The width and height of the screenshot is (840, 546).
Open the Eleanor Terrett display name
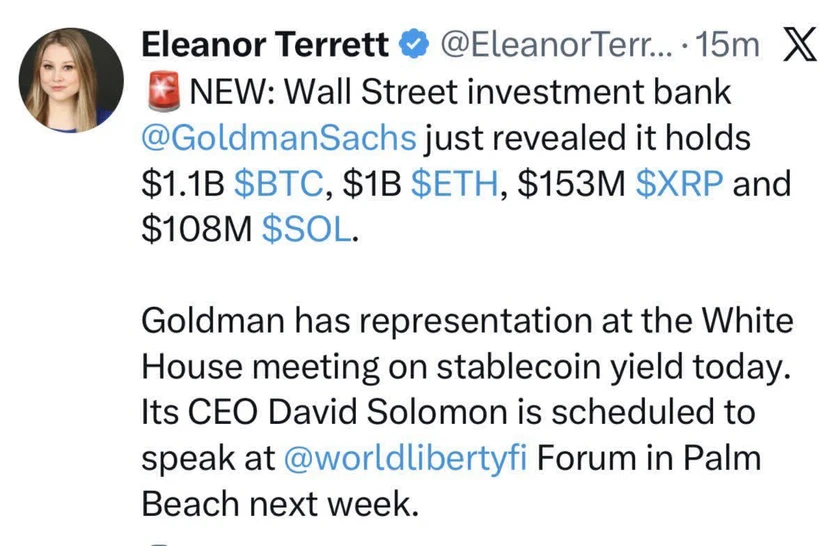tap(264, 44)
